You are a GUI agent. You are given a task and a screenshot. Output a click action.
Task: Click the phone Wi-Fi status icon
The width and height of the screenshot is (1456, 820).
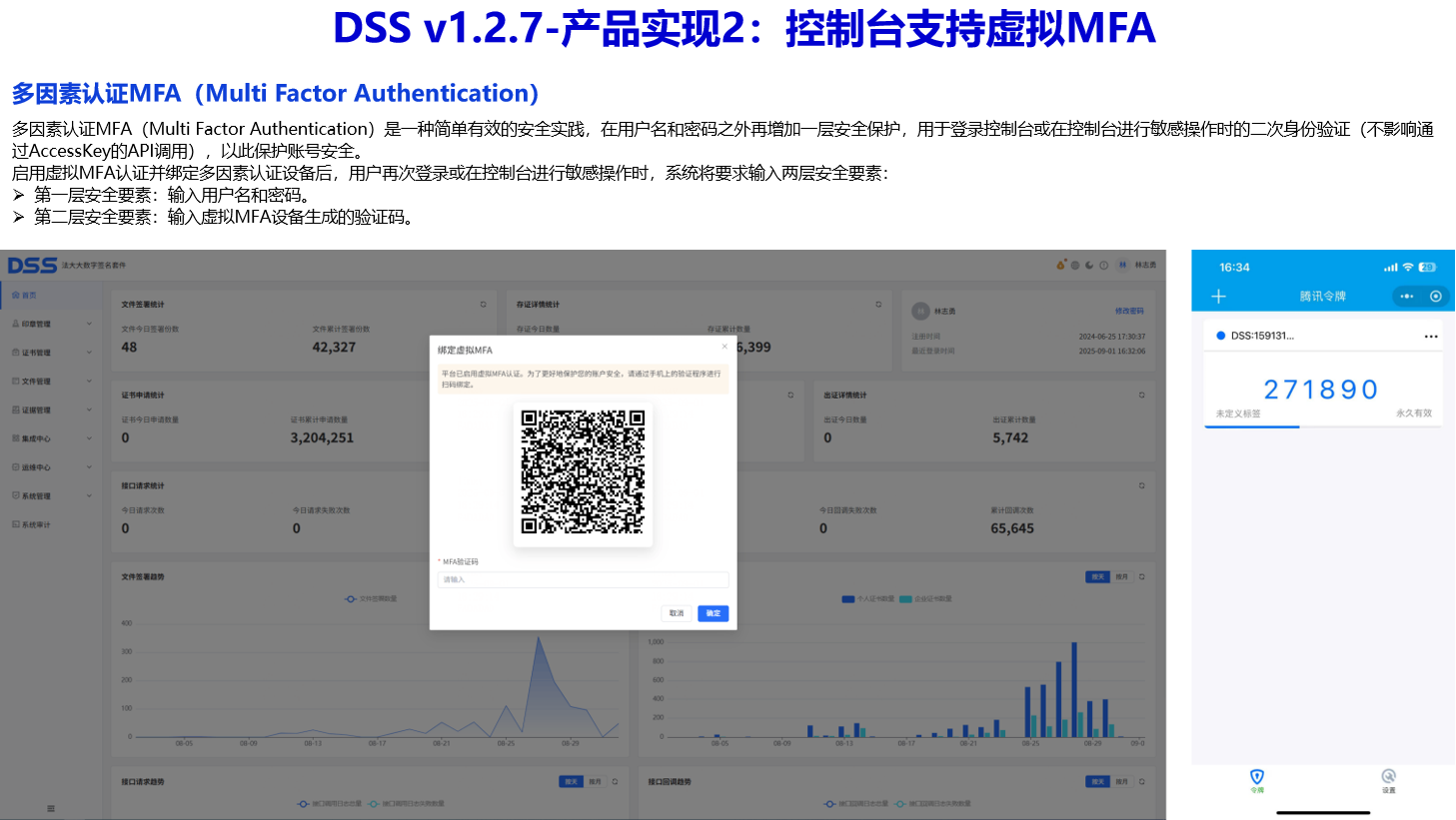tap(1408, 268)
